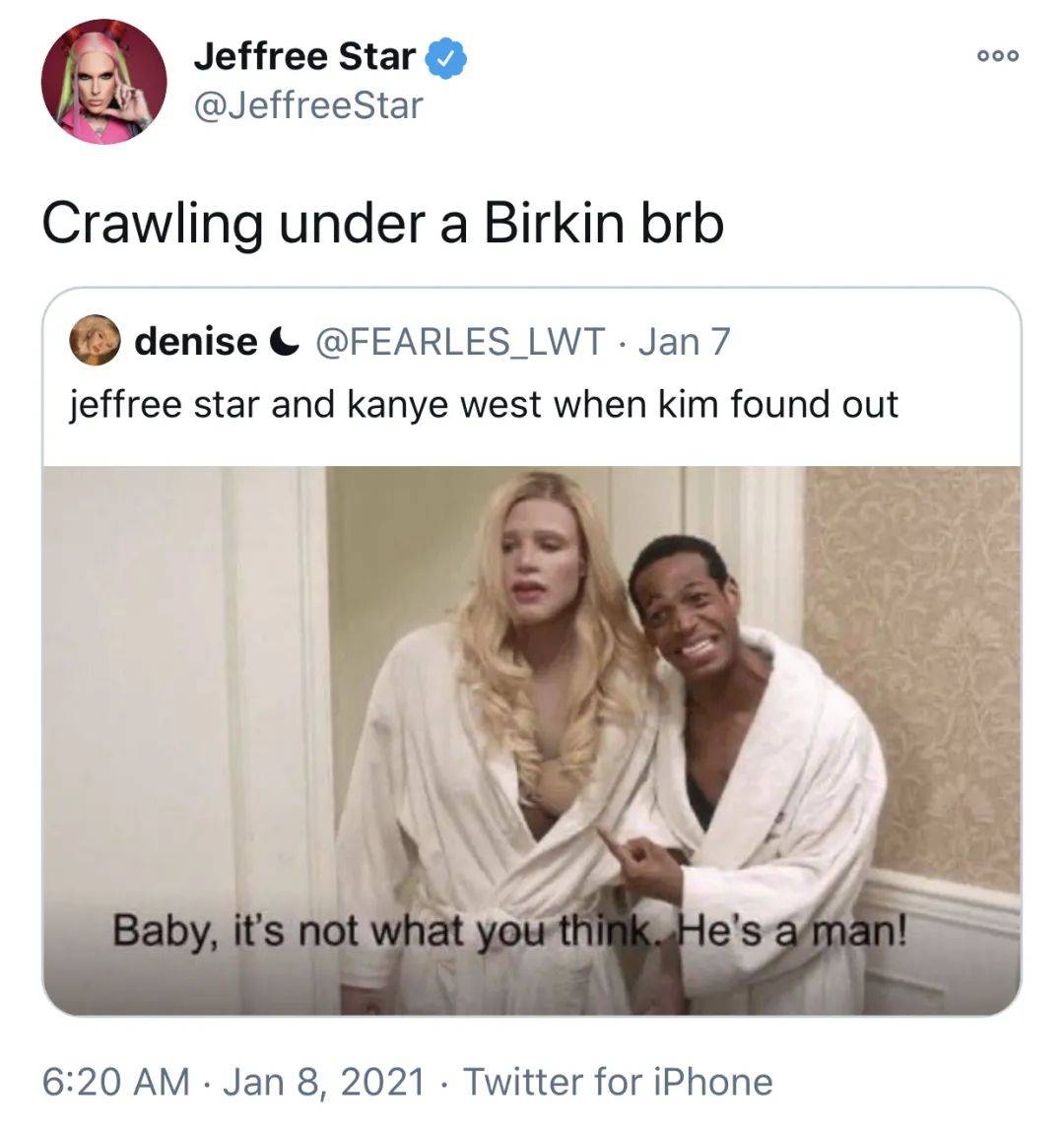1064x1131 pixels.
Task: Click the Twitter for iPhone source link
Action: click(x=618, y=1082)
